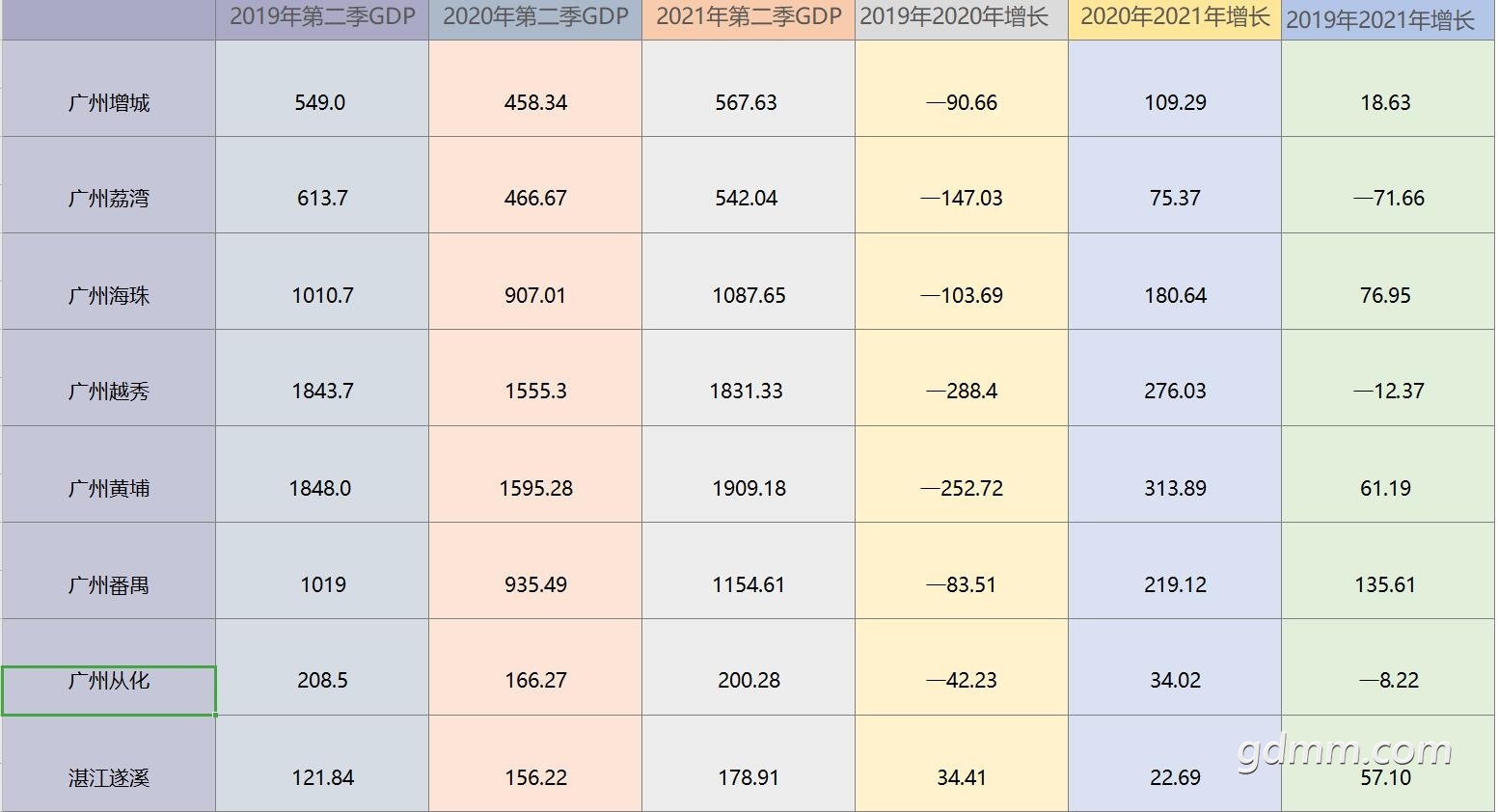
Task: Click the cell showing 135.61
Action: [x=1388, y=571]
